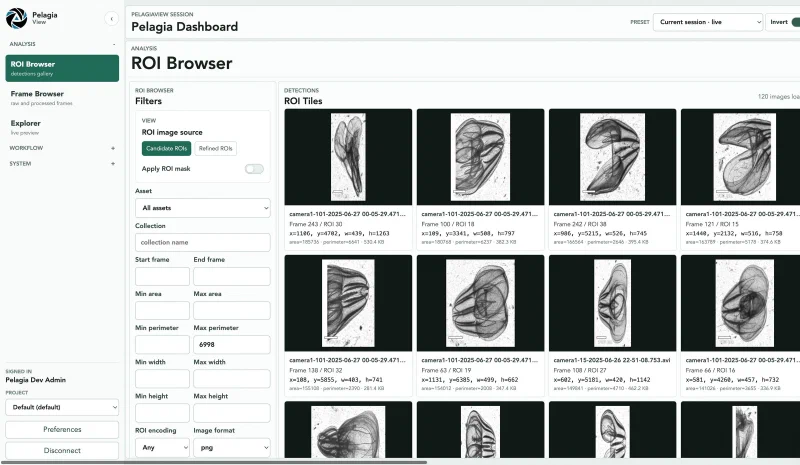Click Pelagia Dev Admin user name
The image size is (800, 465).
(x=36, y=380)
